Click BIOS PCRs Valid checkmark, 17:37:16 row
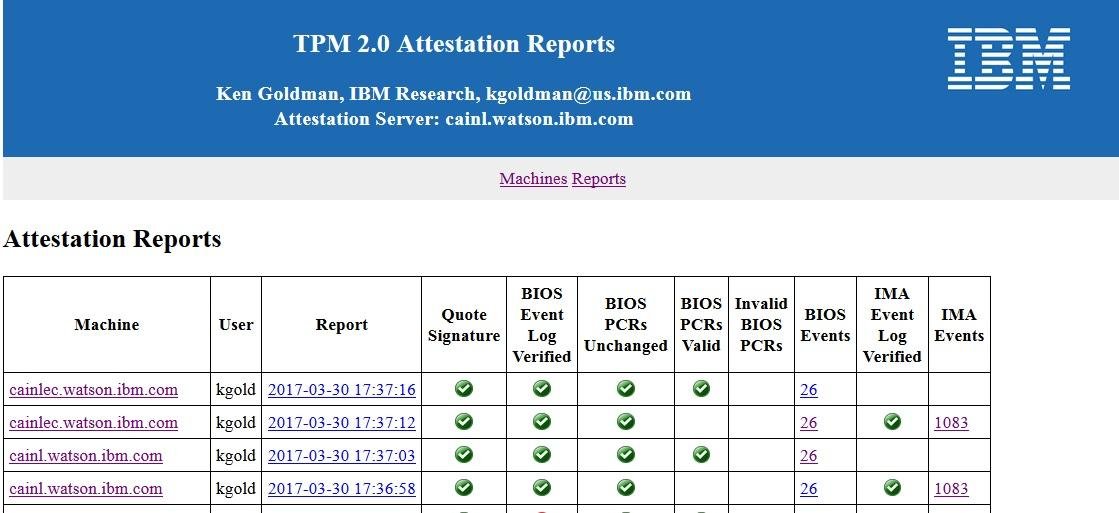 coord(702,388)
